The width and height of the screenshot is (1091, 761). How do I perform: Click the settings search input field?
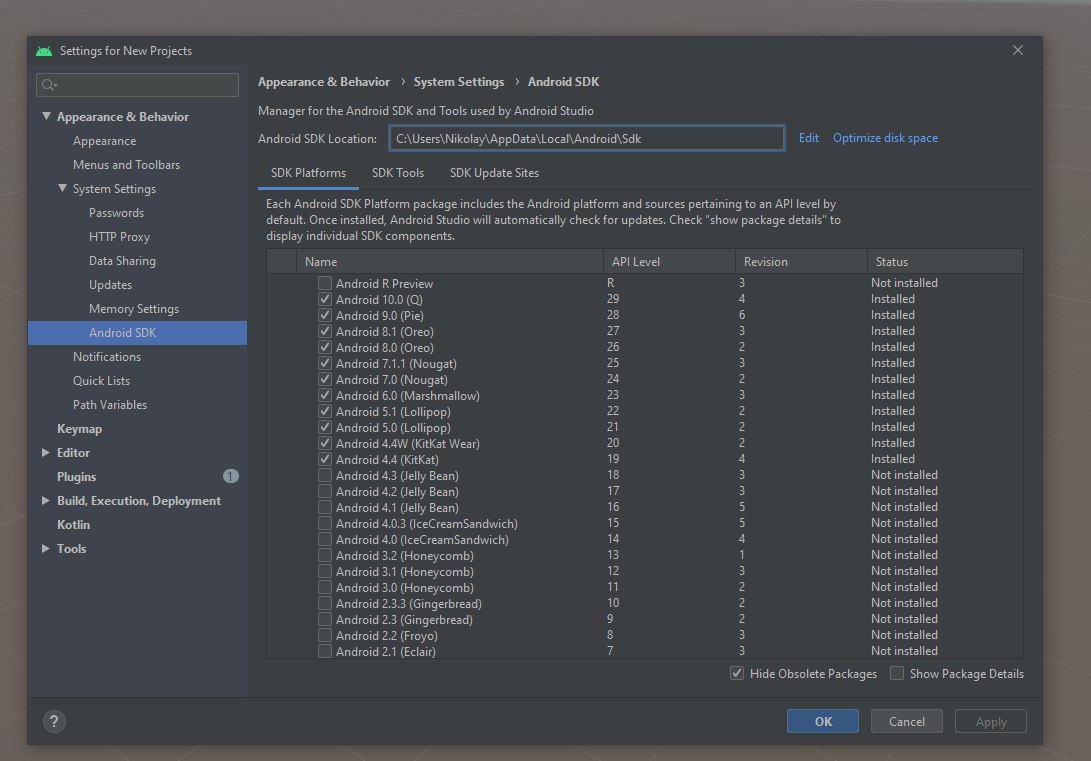tap(137, 85)
